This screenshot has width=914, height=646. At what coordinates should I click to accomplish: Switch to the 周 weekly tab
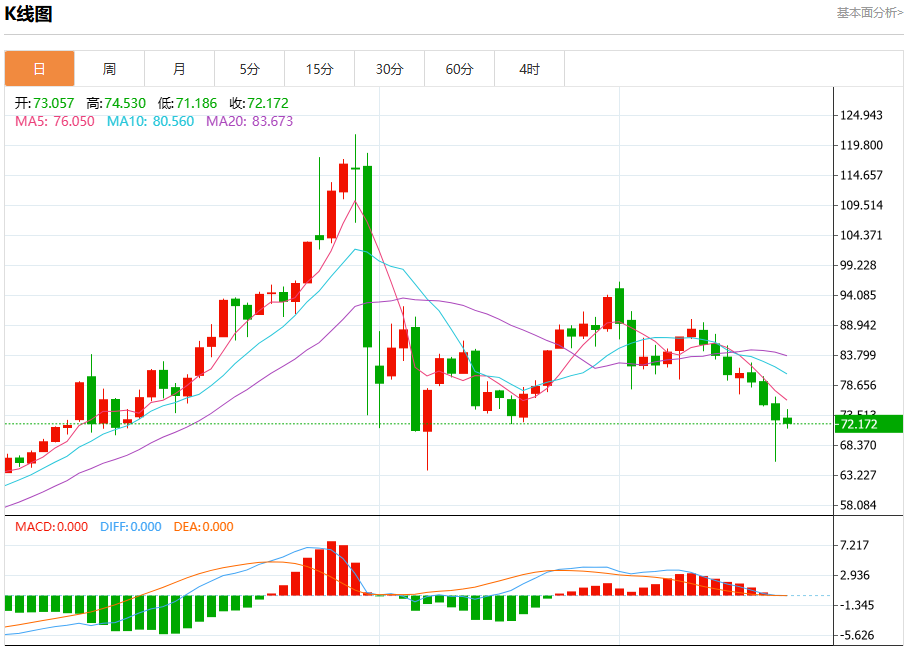coord(110,69)
